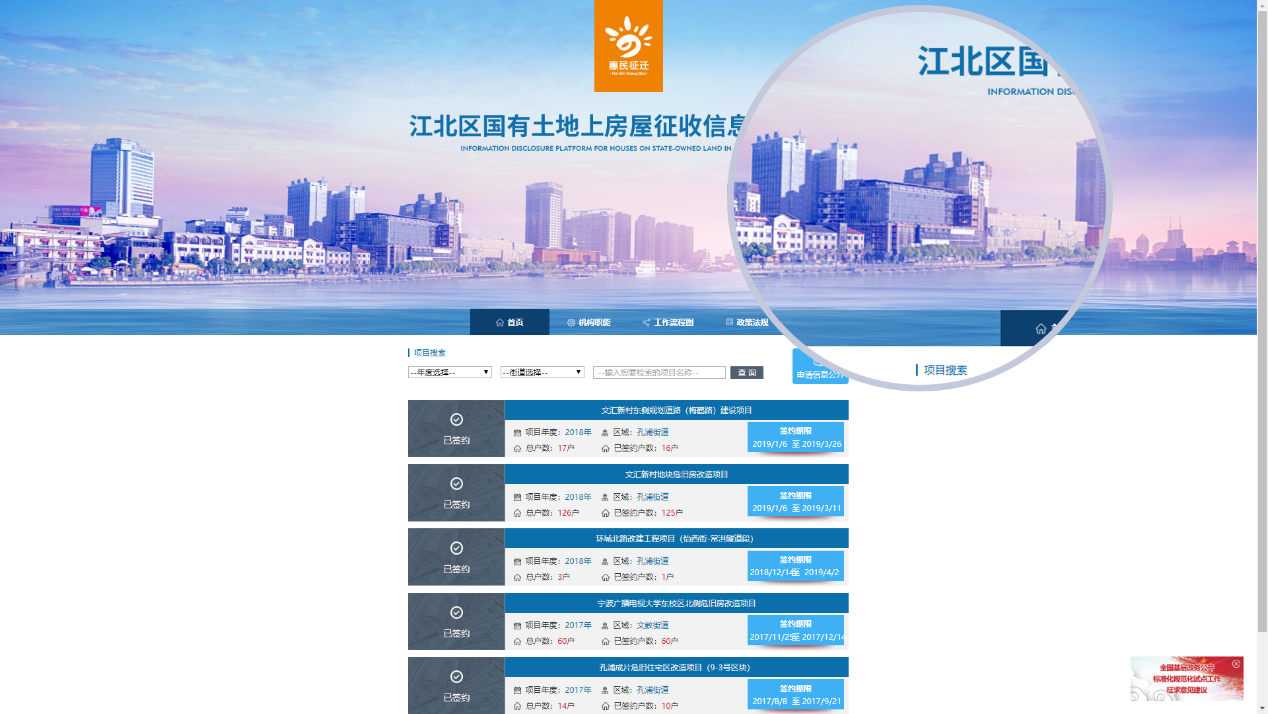Click the 已签约 checkmark on 梅郡路 project
Screen dimensions: 1268x714
click(456, 420)
